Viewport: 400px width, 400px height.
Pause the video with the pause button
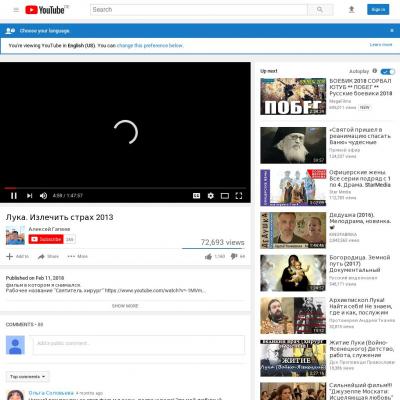[x=14, y=196]
